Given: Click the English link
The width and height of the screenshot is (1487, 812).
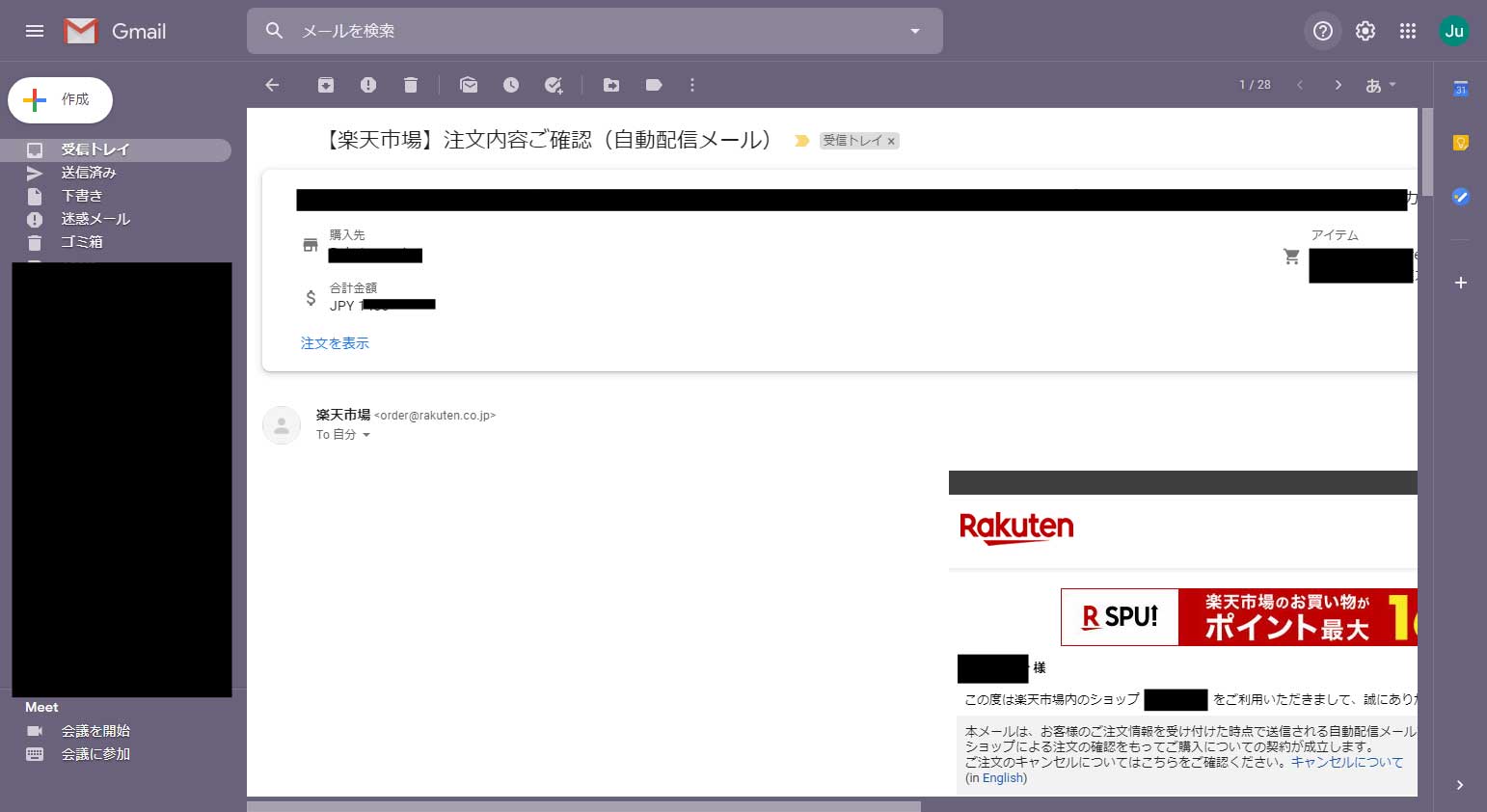Looking at the screenshot, I should [x=1003, y=778].
